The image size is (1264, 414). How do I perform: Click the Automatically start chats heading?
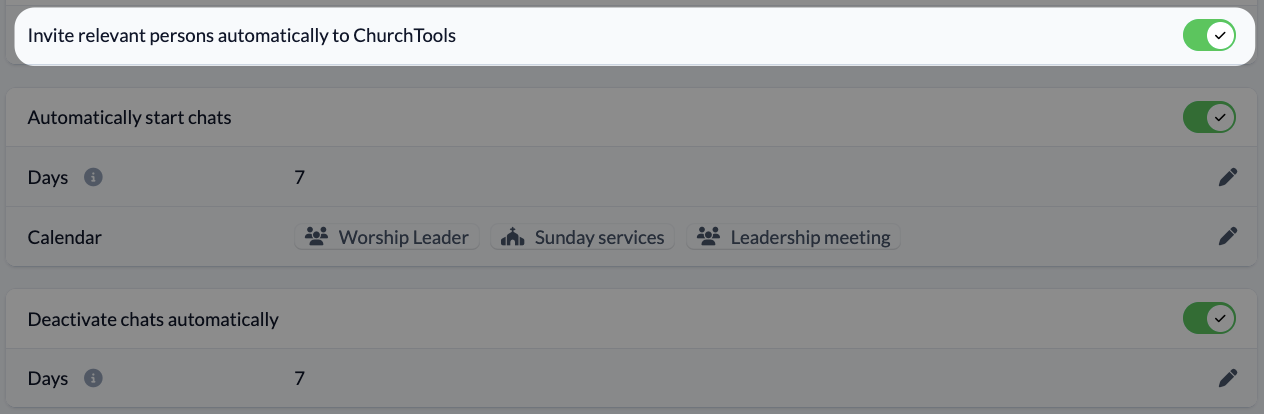(129, 118)
